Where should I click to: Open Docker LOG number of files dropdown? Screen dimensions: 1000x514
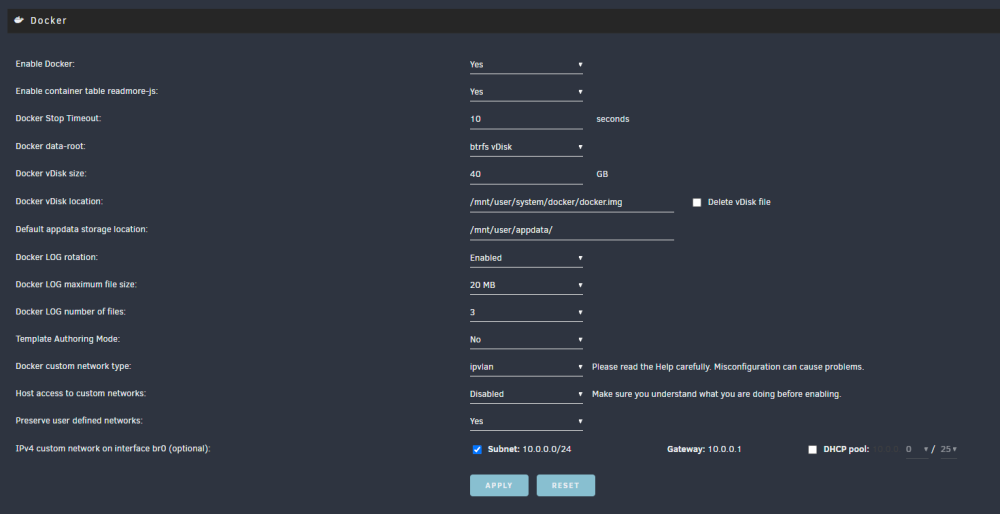point(526,313)
